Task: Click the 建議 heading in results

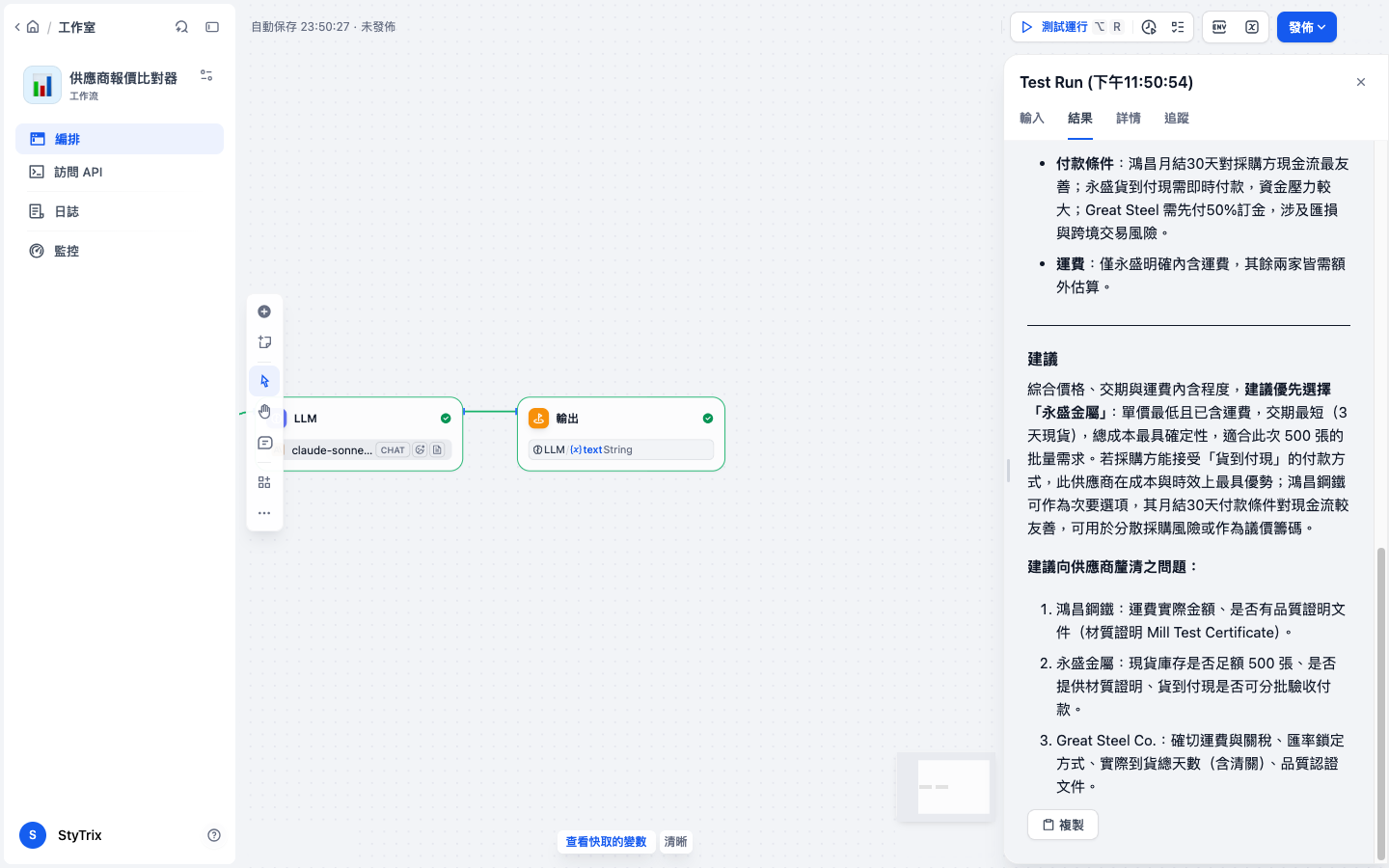Action: click(1043, 360)
